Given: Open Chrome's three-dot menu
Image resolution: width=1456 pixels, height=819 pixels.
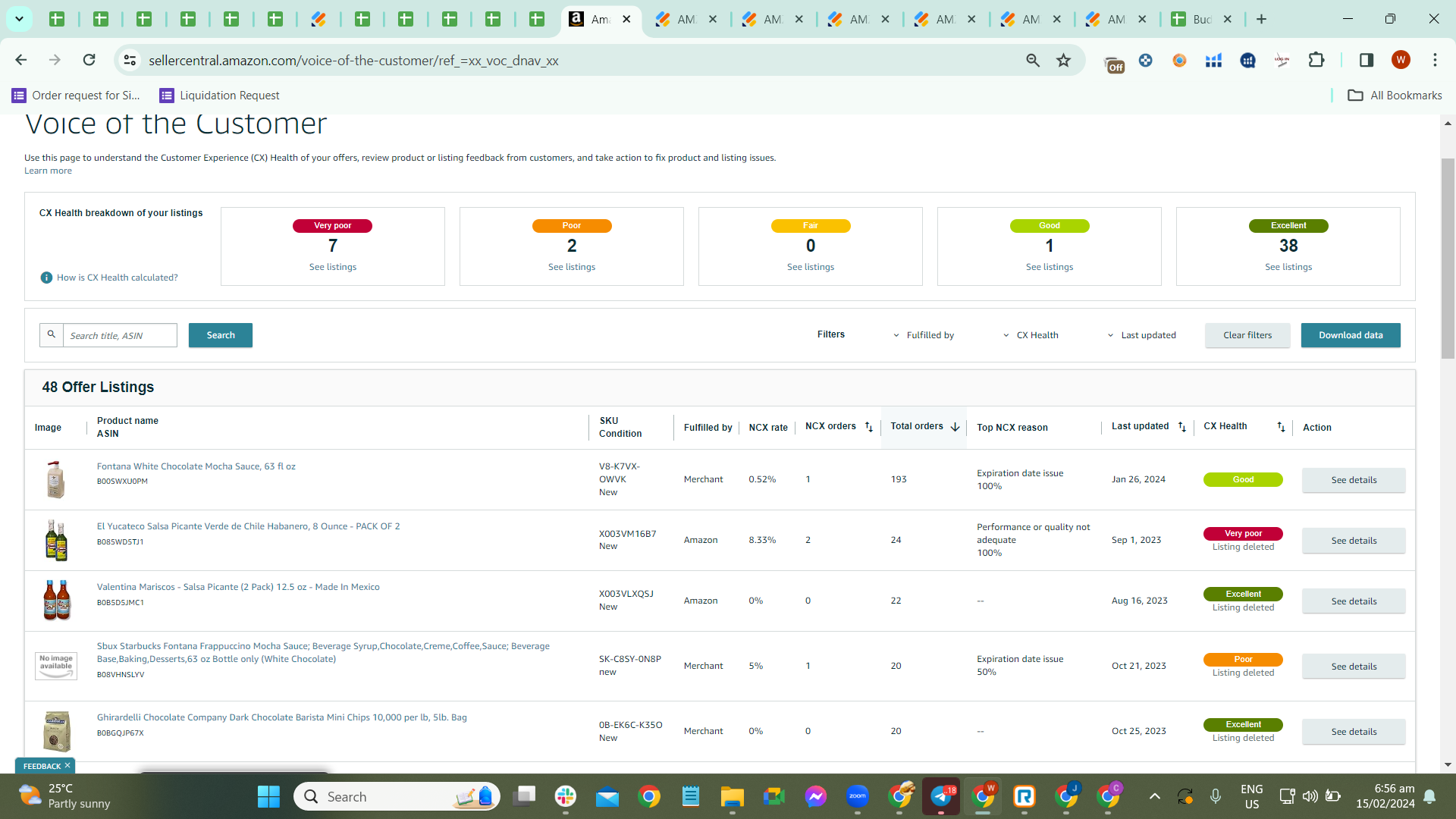Looking at the screenshot, I should click(x=1435, y=61).
